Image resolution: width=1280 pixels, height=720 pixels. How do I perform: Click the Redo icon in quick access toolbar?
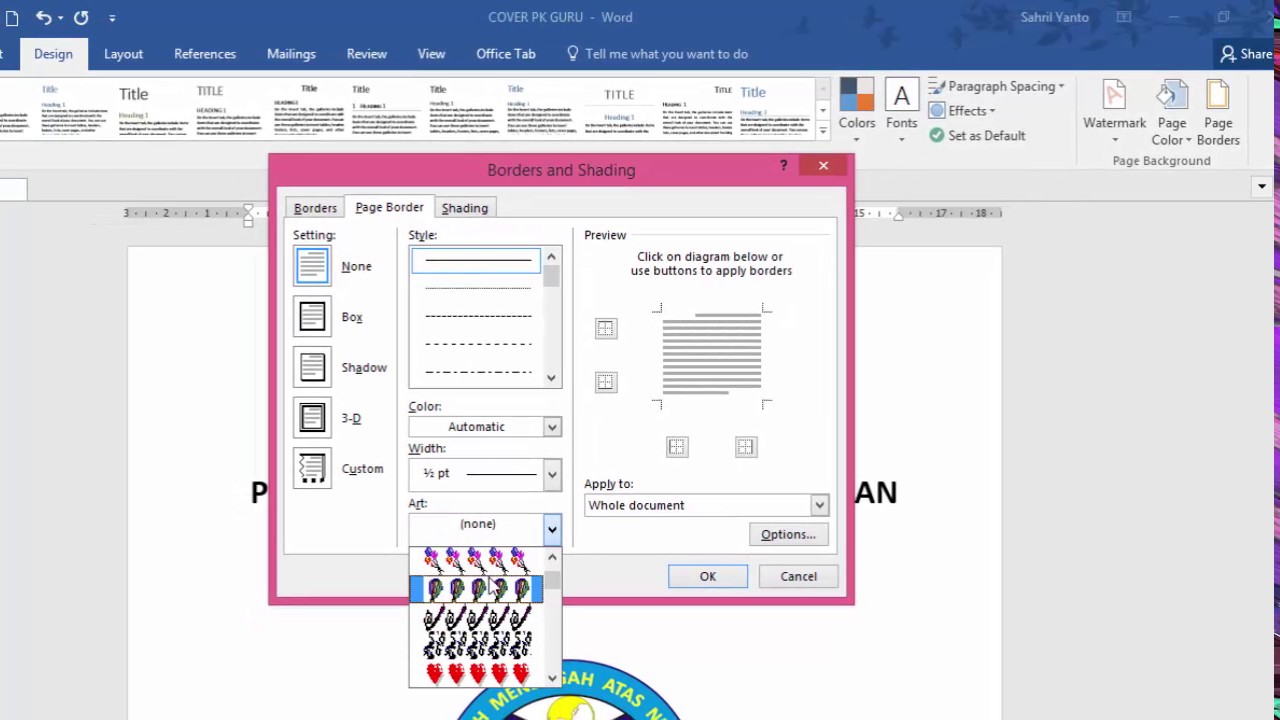point(81,17)
